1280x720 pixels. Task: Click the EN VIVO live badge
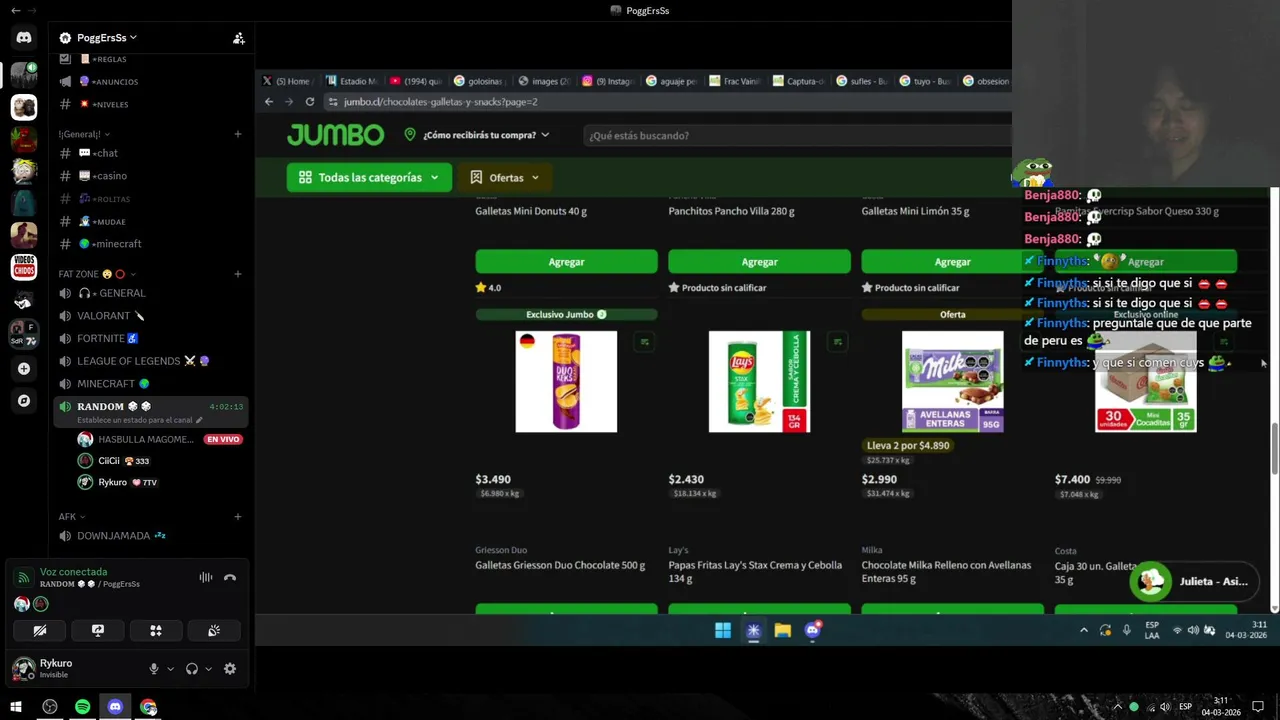pos(223,439)
